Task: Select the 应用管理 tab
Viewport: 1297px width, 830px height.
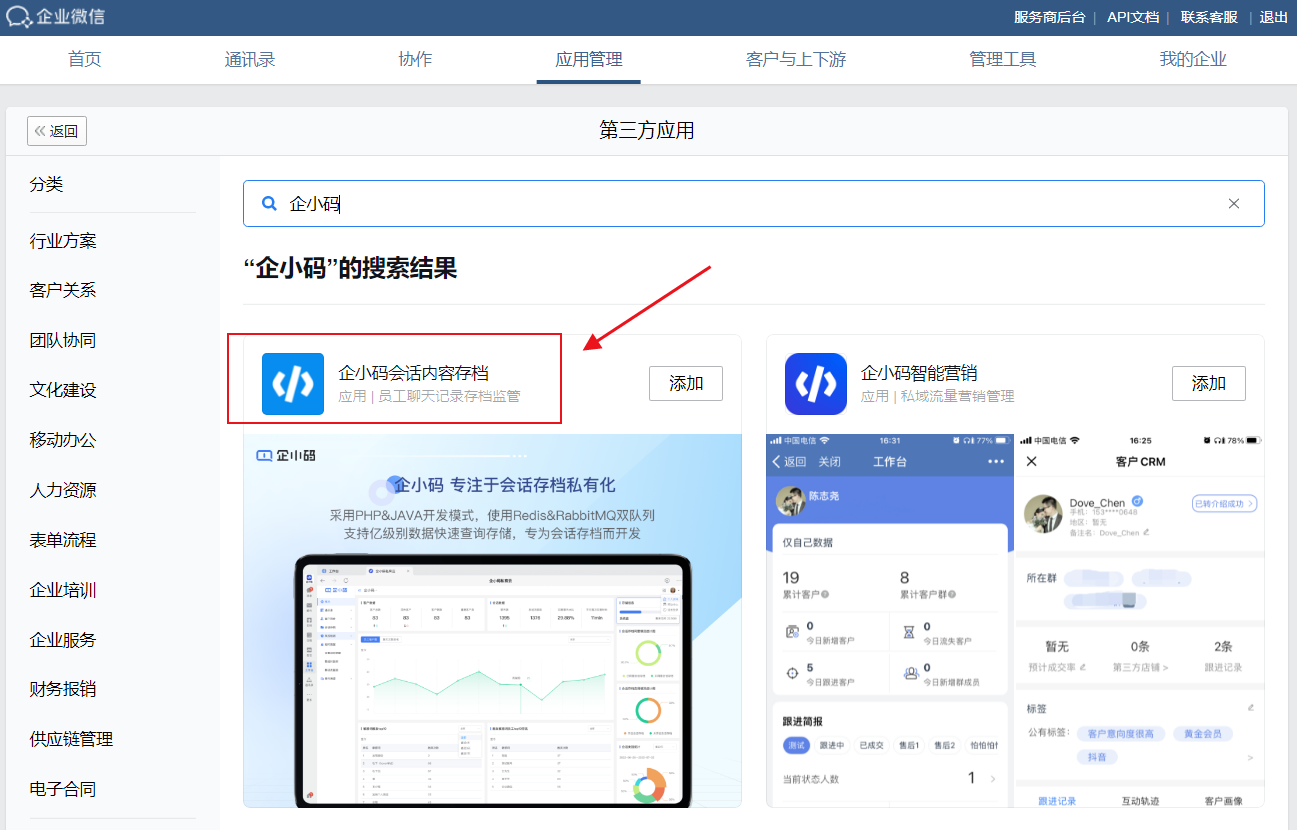Action: pyautogui.click(x=589, y=59)
